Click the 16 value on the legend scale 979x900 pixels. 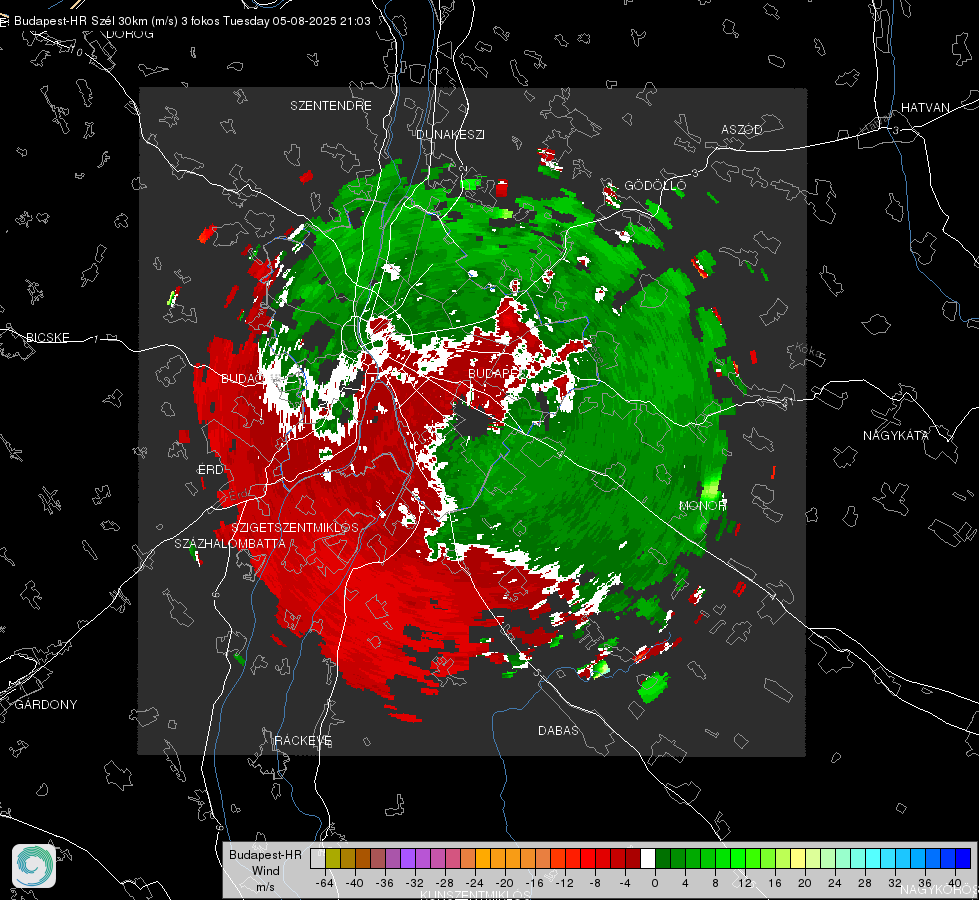[x=774, y=883]
